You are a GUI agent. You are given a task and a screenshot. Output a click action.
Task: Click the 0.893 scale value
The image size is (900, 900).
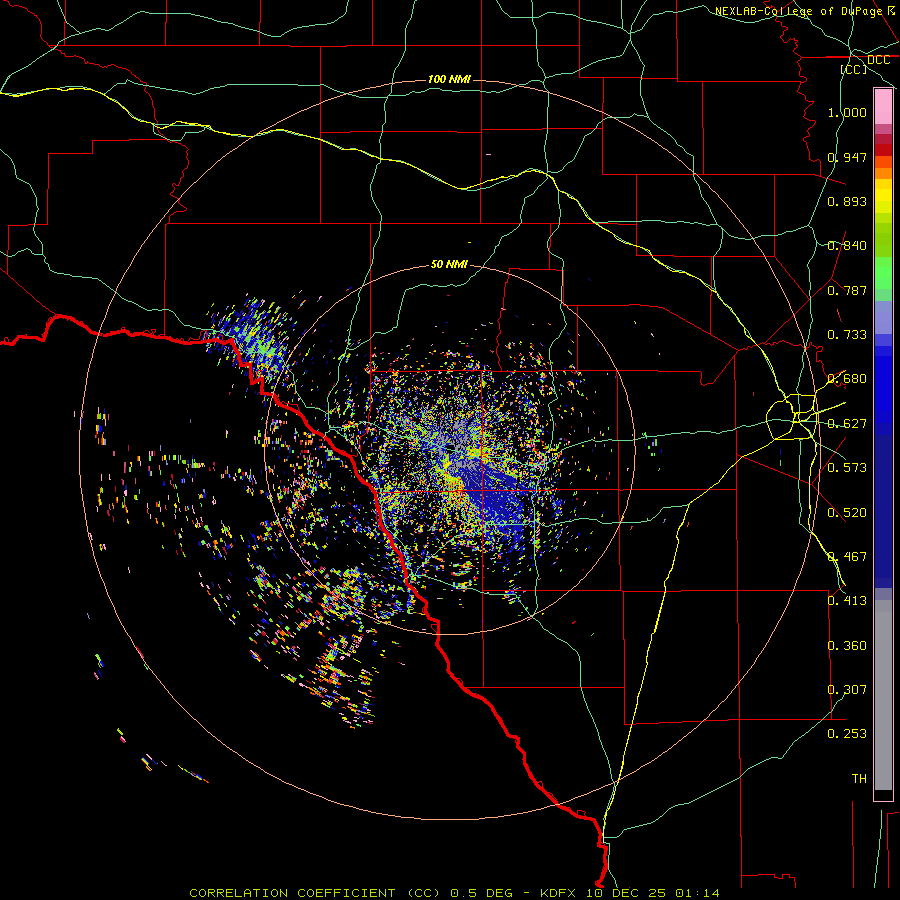click(x=847, y=201)
